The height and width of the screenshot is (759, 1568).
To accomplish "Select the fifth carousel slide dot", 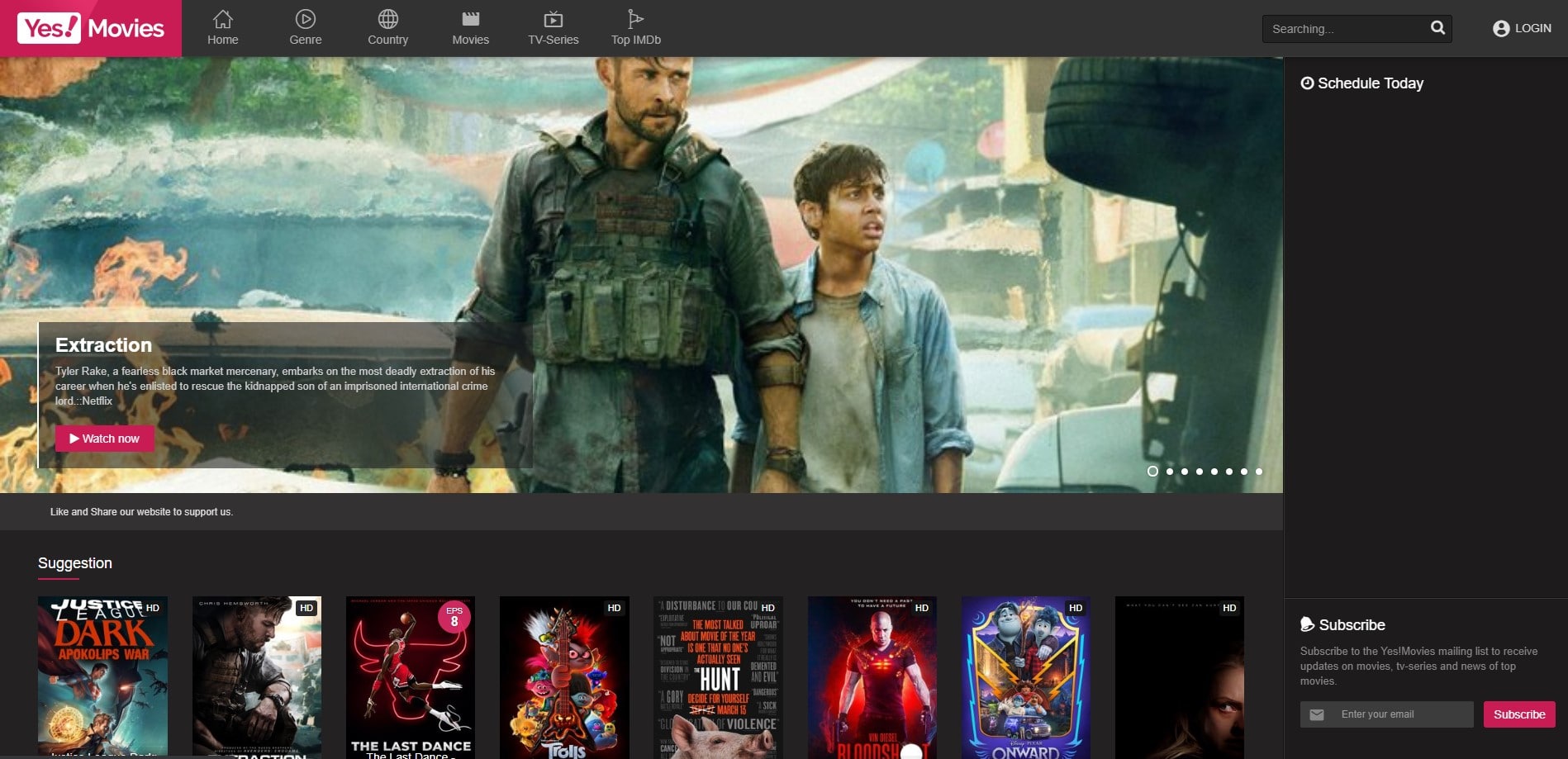I will pos(1214,472).
